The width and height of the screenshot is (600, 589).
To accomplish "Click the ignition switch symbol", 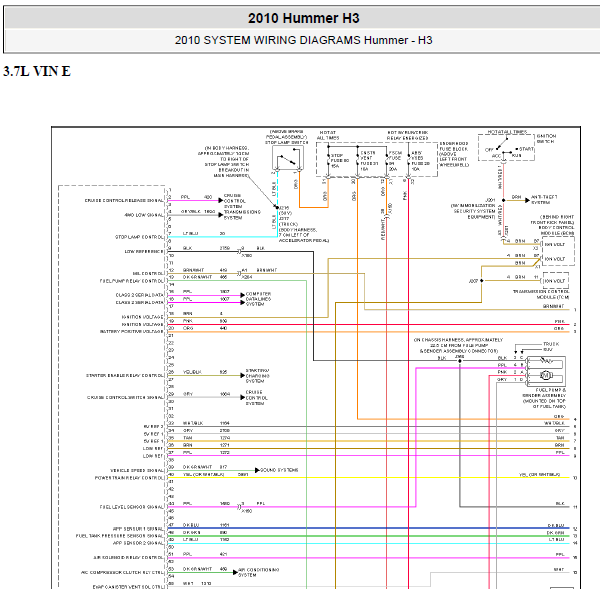I will pos(506,148).
